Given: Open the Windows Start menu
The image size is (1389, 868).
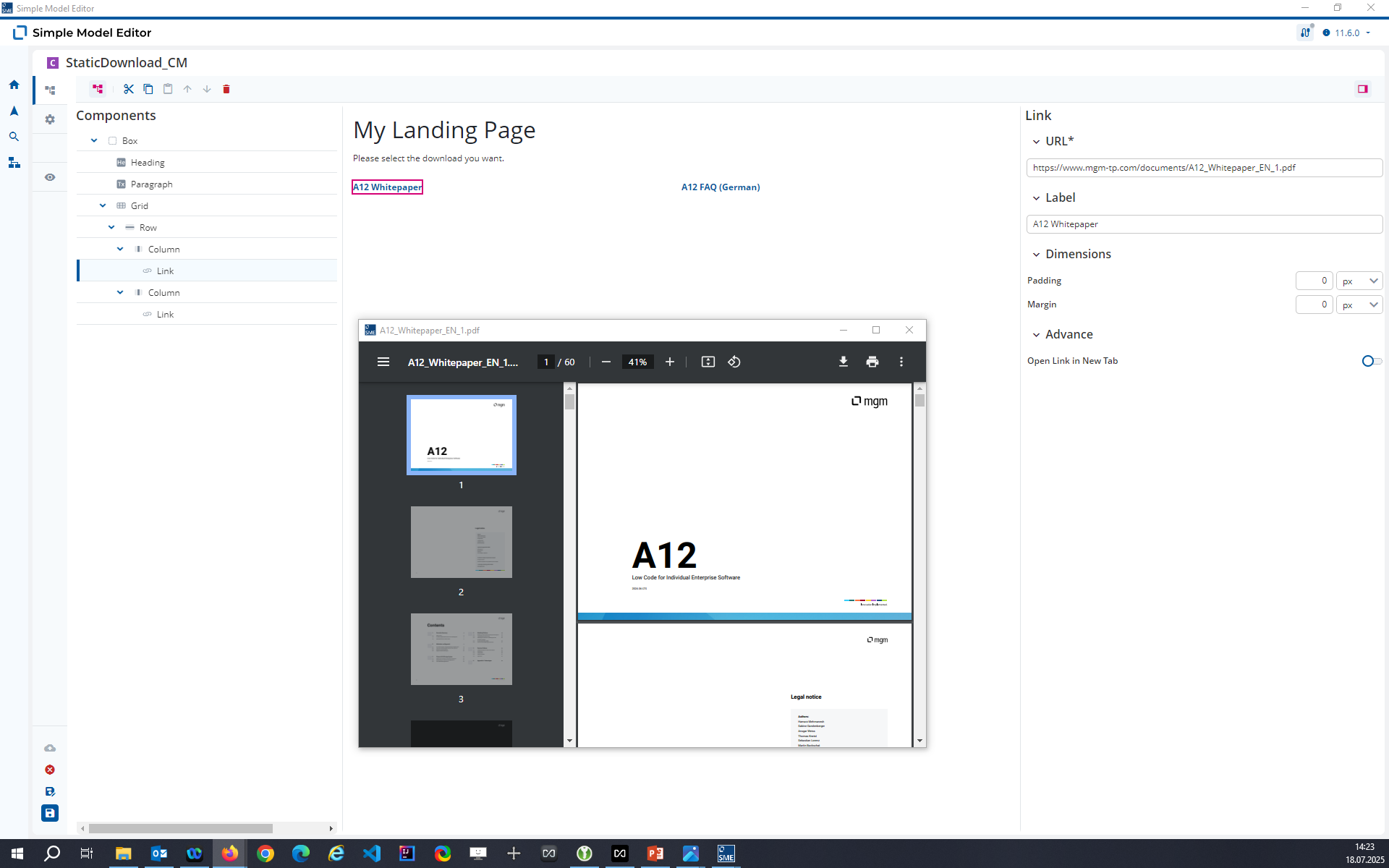Looking at the screenshot, I should pos(17,854).
